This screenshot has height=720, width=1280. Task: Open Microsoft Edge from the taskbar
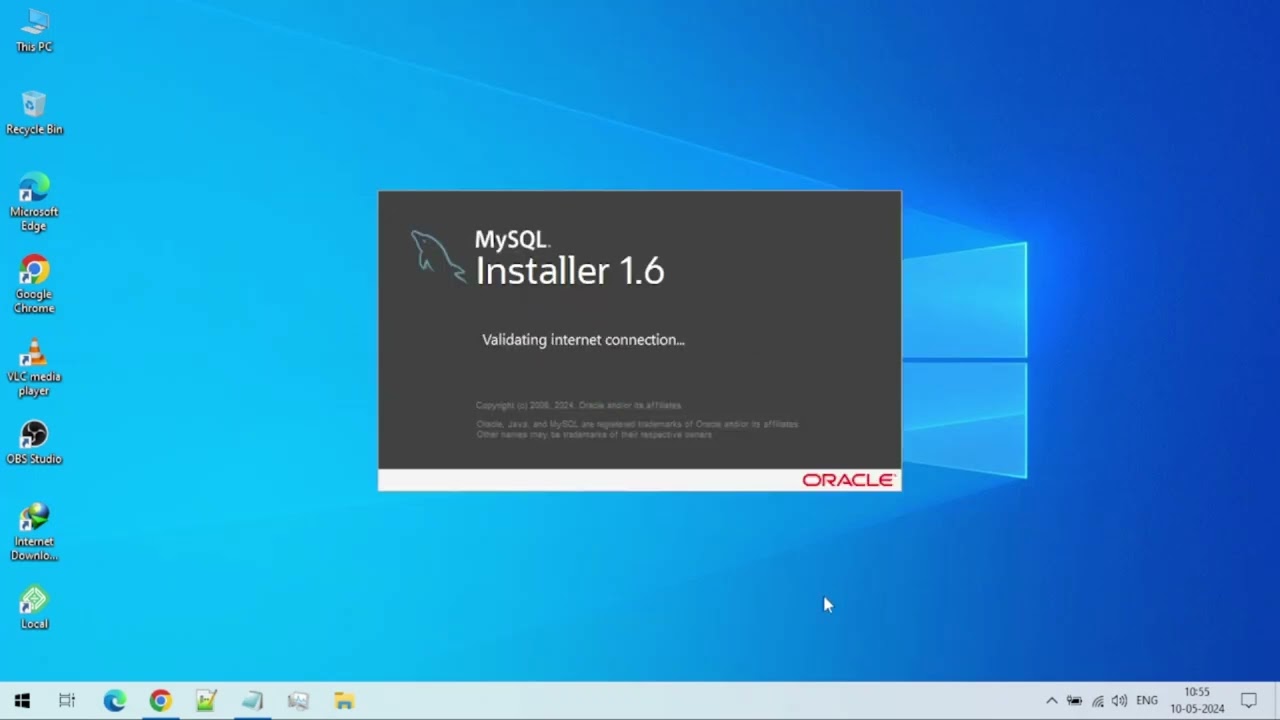(115, 701)
